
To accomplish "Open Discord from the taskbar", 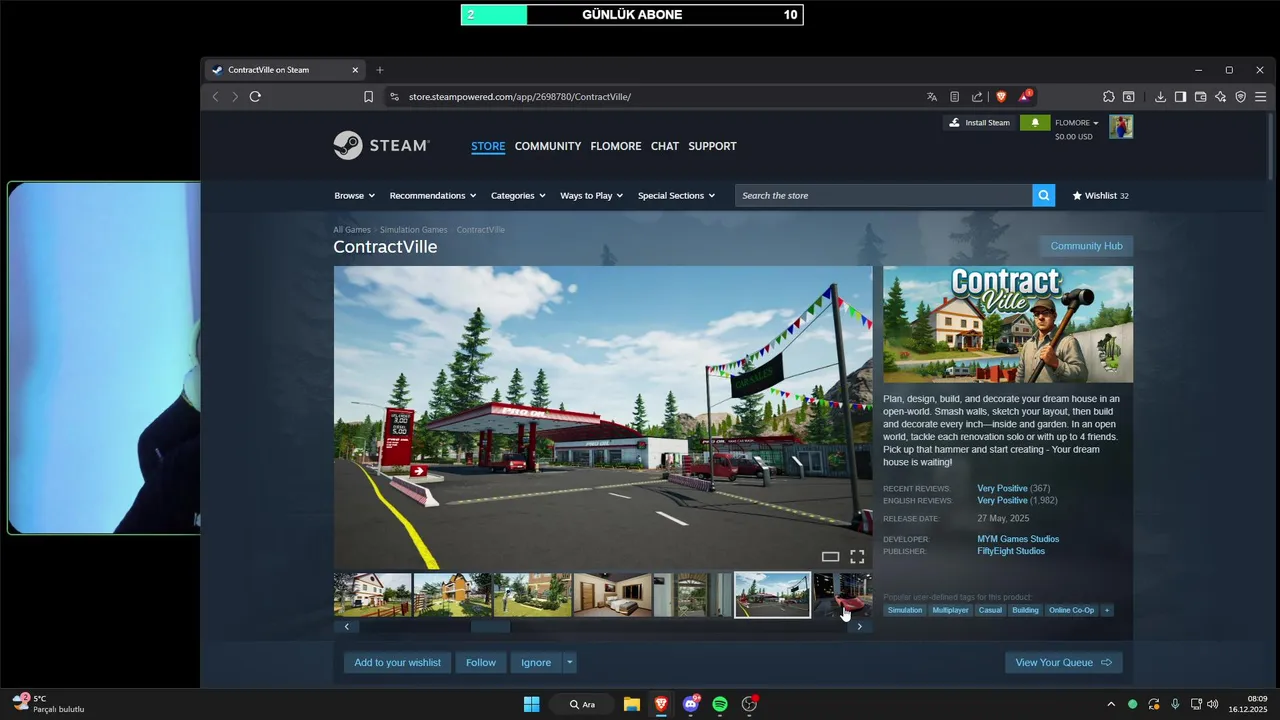I will point(690,704).
